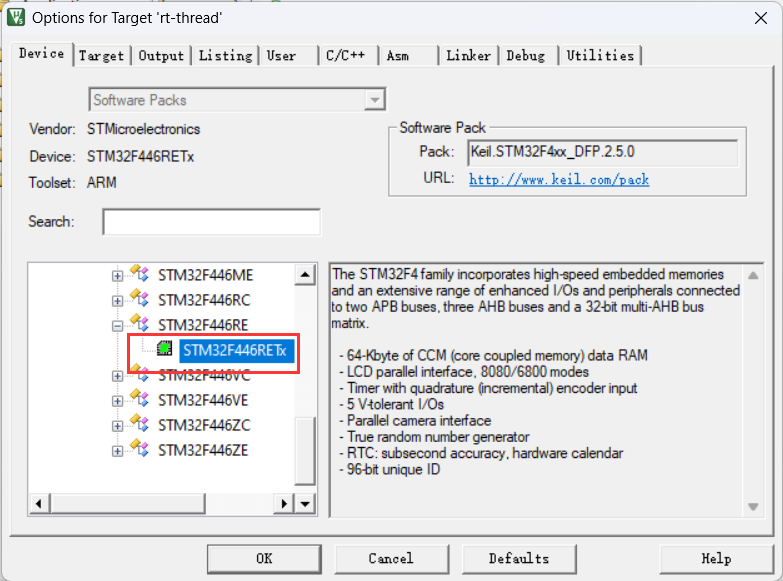
Task: Click the STM32F446RE device family icon
Action: [139, 323]
